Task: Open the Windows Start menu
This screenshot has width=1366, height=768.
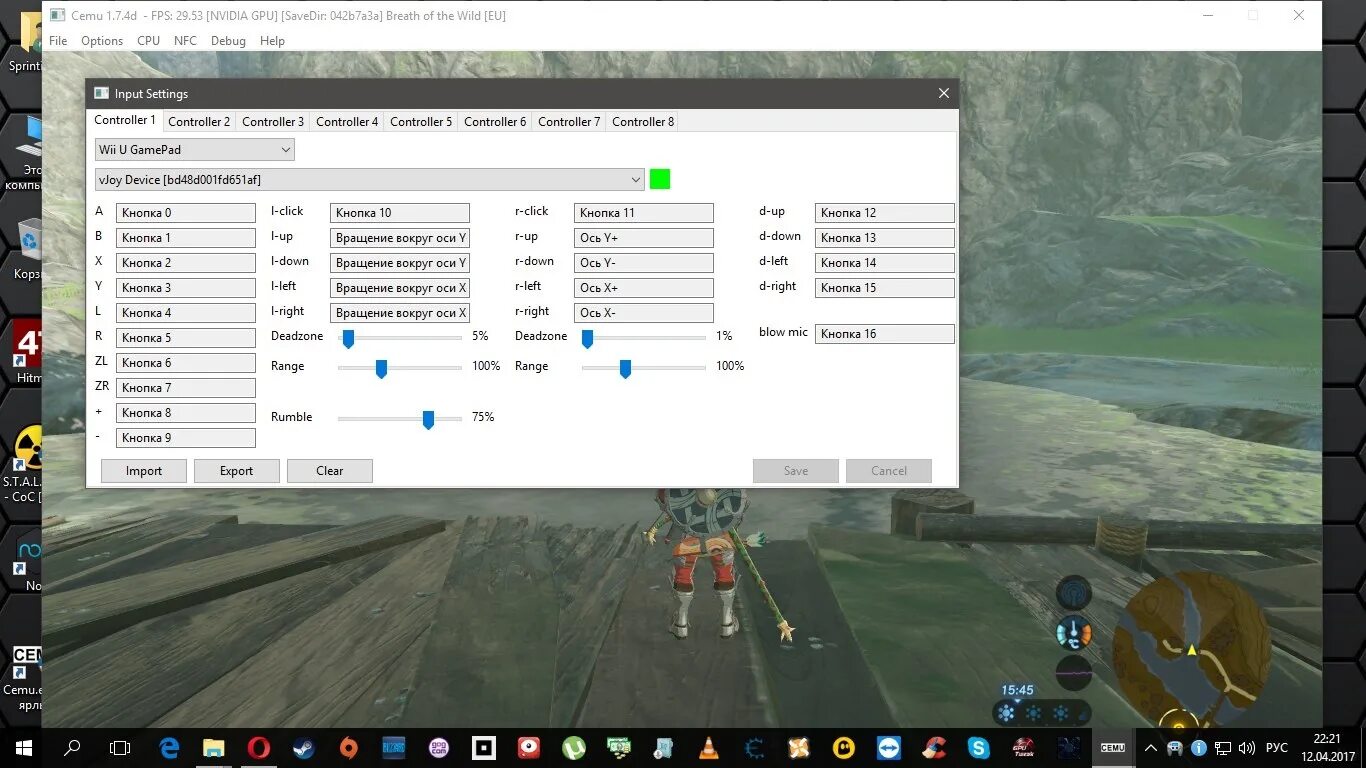Action: click(x=24, y=747)
